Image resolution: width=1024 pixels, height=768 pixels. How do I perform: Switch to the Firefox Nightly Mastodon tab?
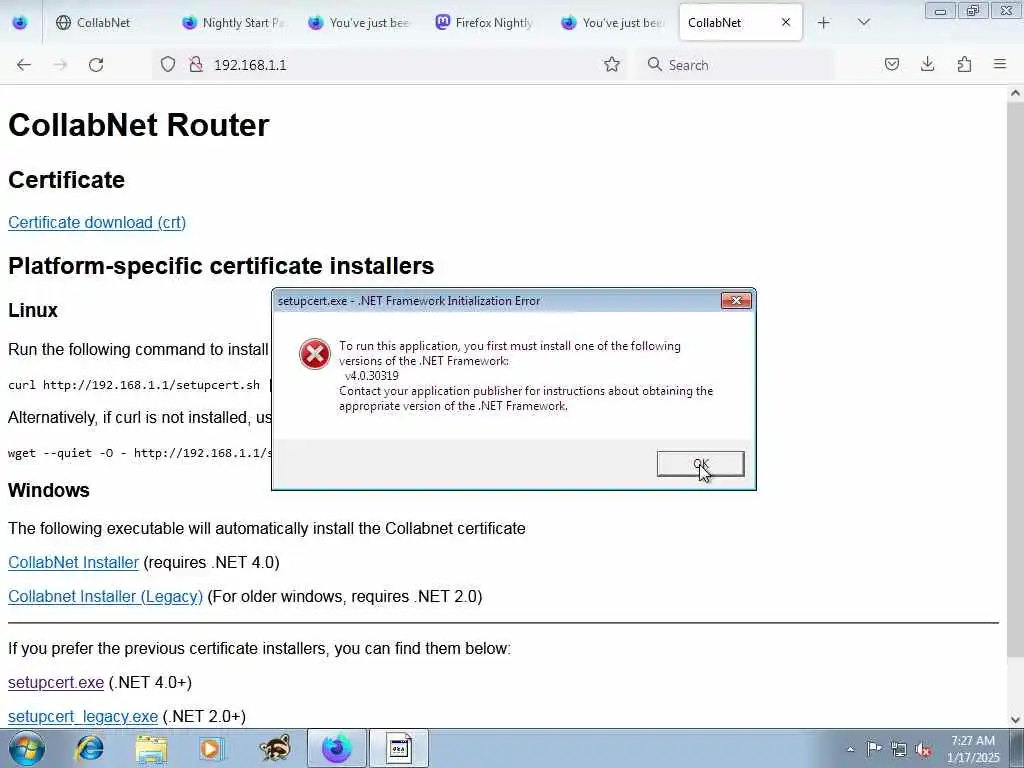(x=487, y=22)
